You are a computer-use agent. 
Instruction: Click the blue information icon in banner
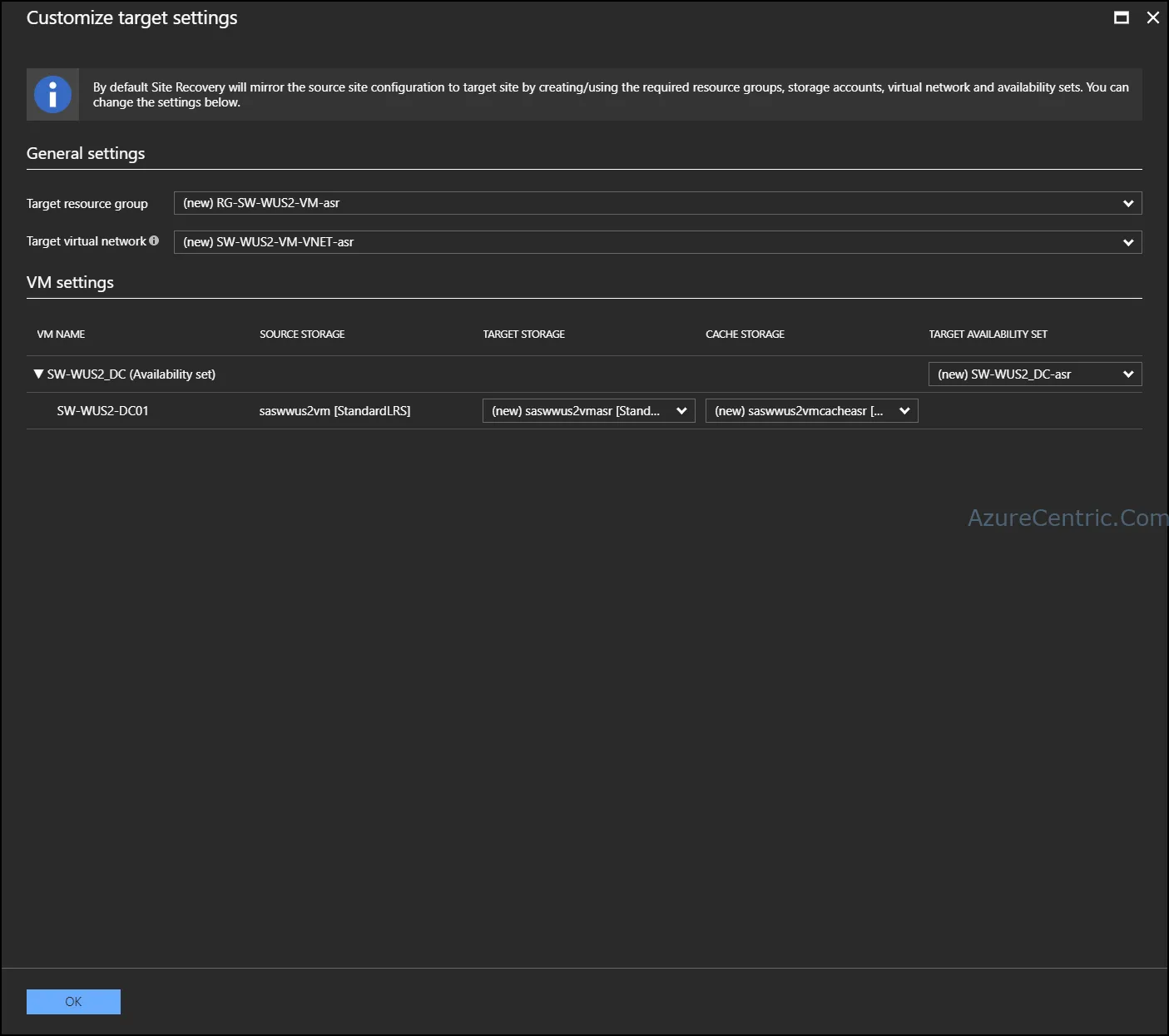pyautogui.click(x=52, y=94)
